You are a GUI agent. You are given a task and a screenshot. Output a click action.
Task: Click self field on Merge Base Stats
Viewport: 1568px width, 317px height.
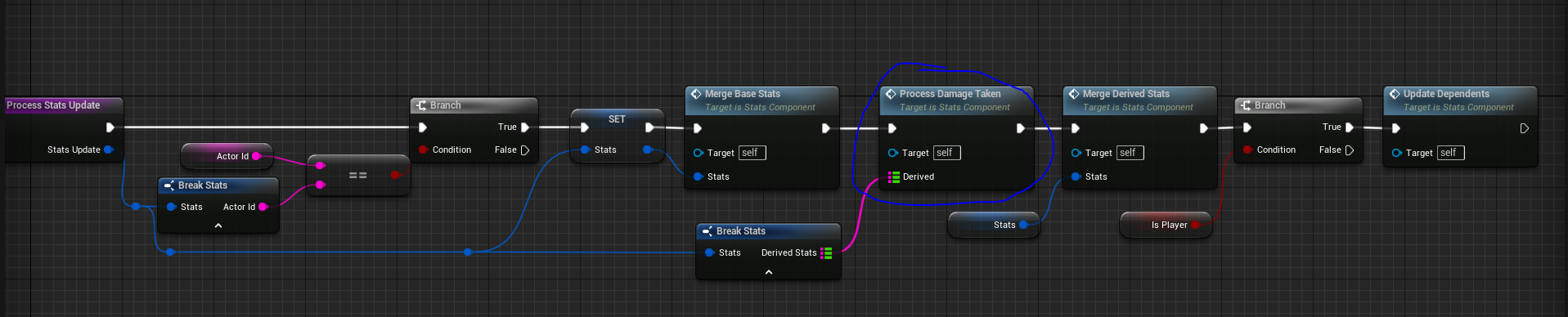[752, 153]
